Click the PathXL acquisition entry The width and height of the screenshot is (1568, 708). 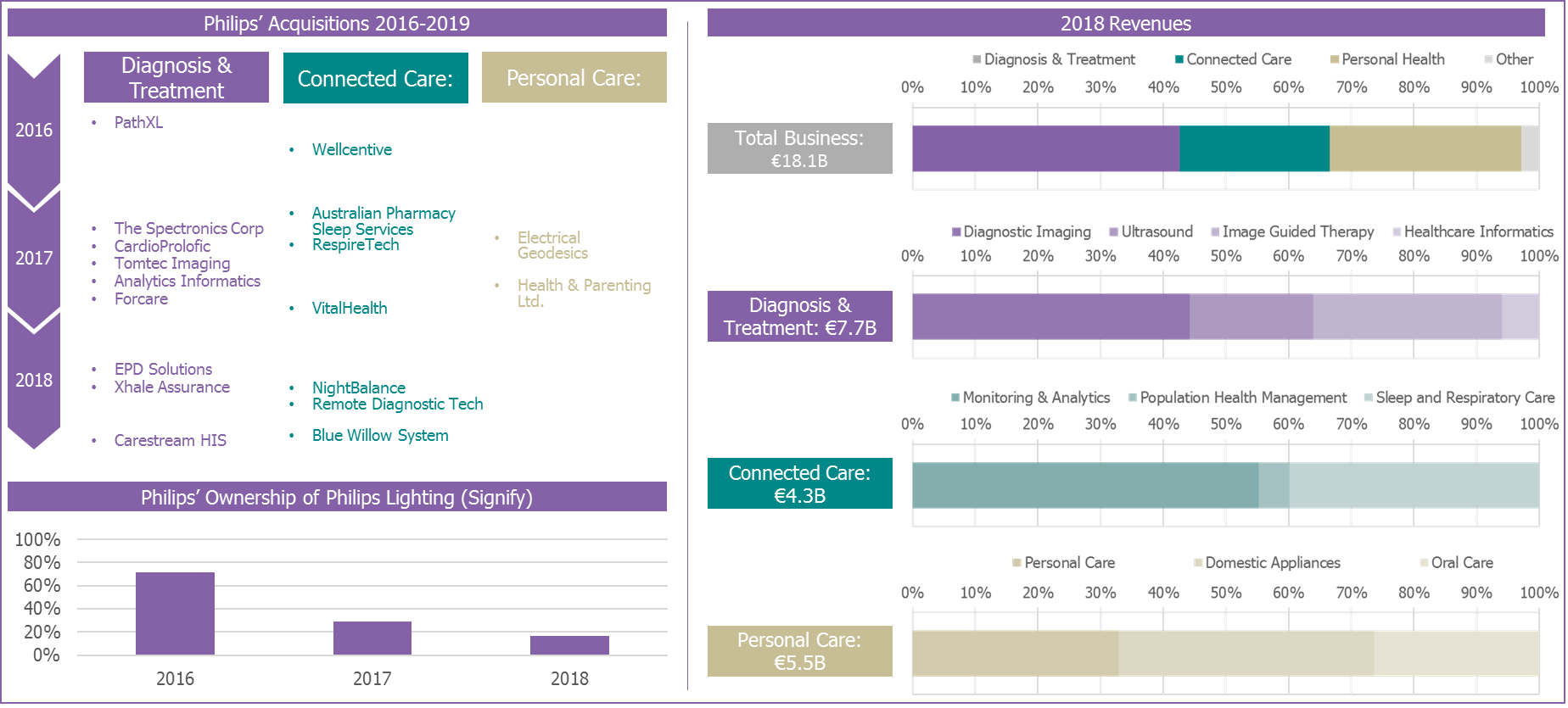pyautogui.click(x=138, y=122)
